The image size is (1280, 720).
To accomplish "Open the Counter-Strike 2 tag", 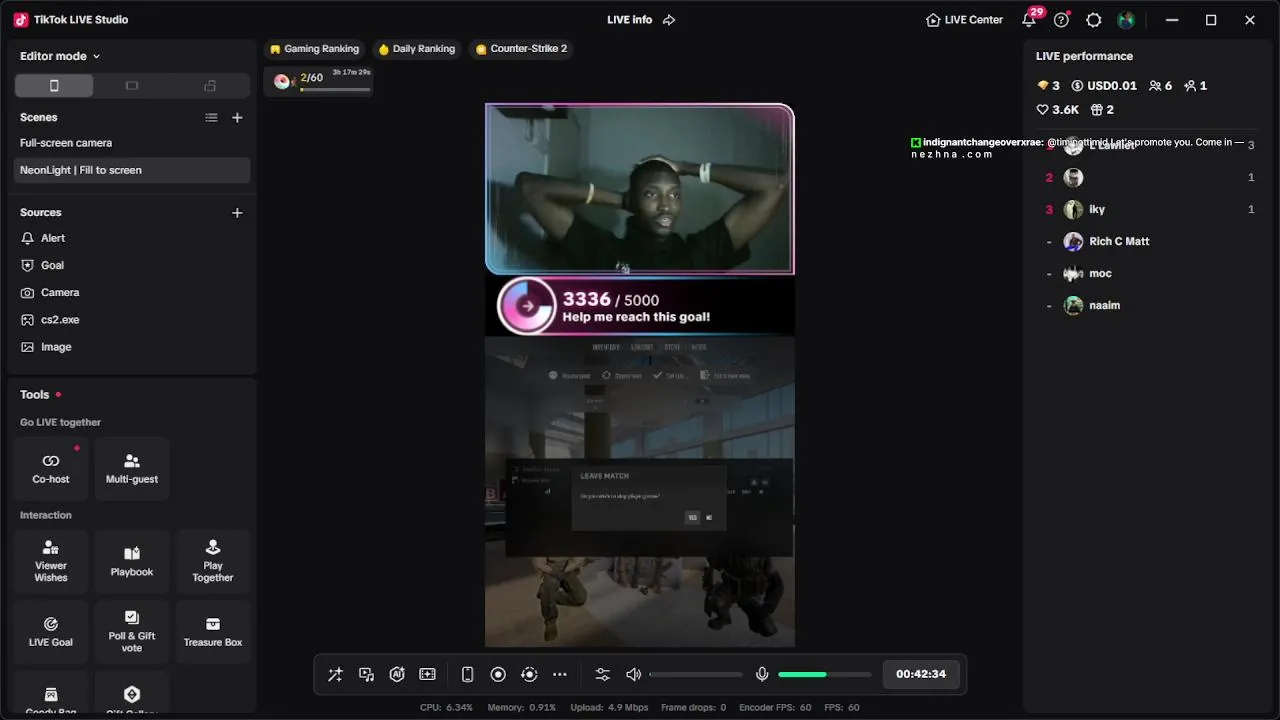I will (x=521, y=48).
